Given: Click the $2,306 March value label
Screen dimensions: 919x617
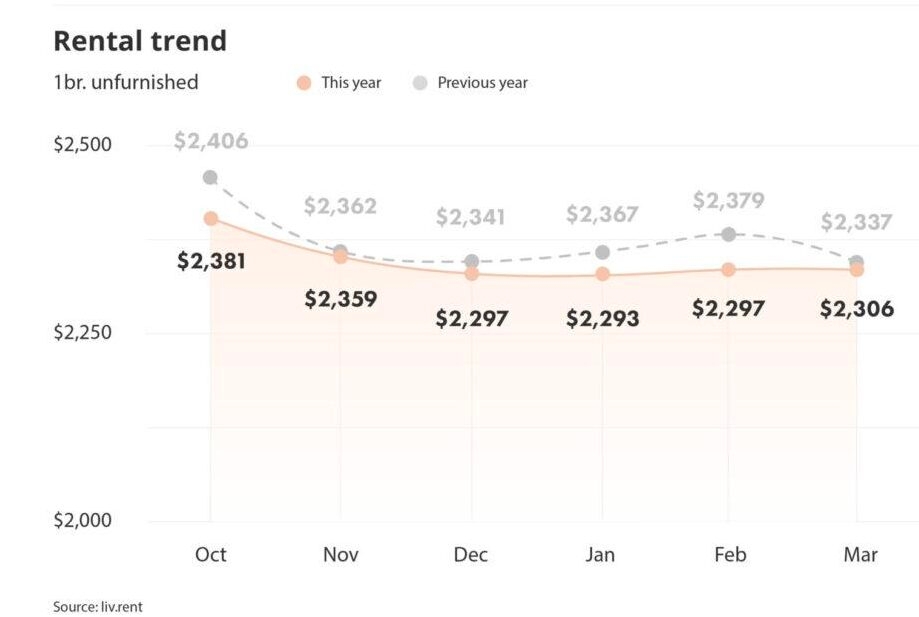Looking at the screenshot, I should point(856,309).
